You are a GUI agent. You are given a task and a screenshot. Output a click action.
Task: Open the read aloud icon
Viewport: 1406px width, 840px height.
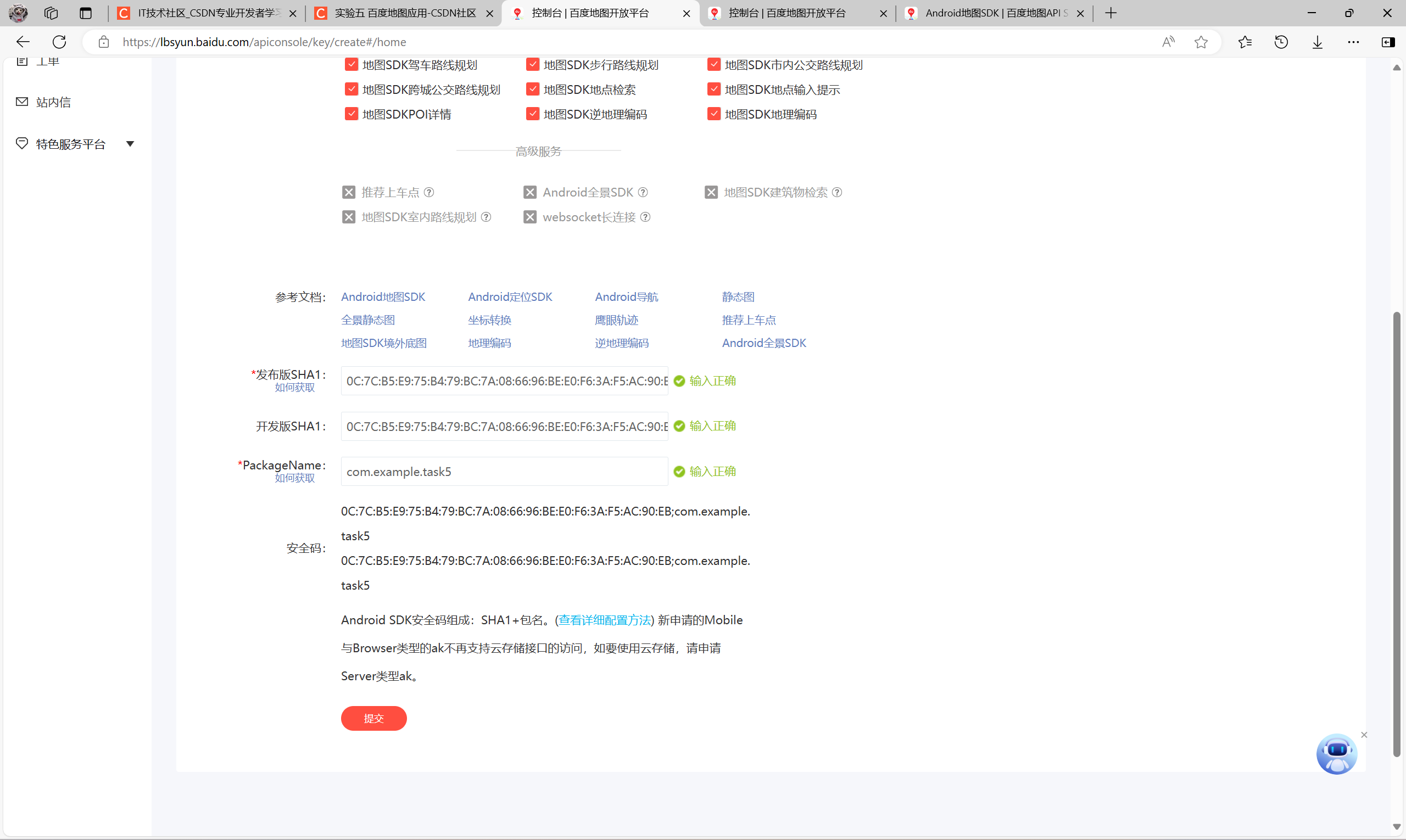(1168, 42)
